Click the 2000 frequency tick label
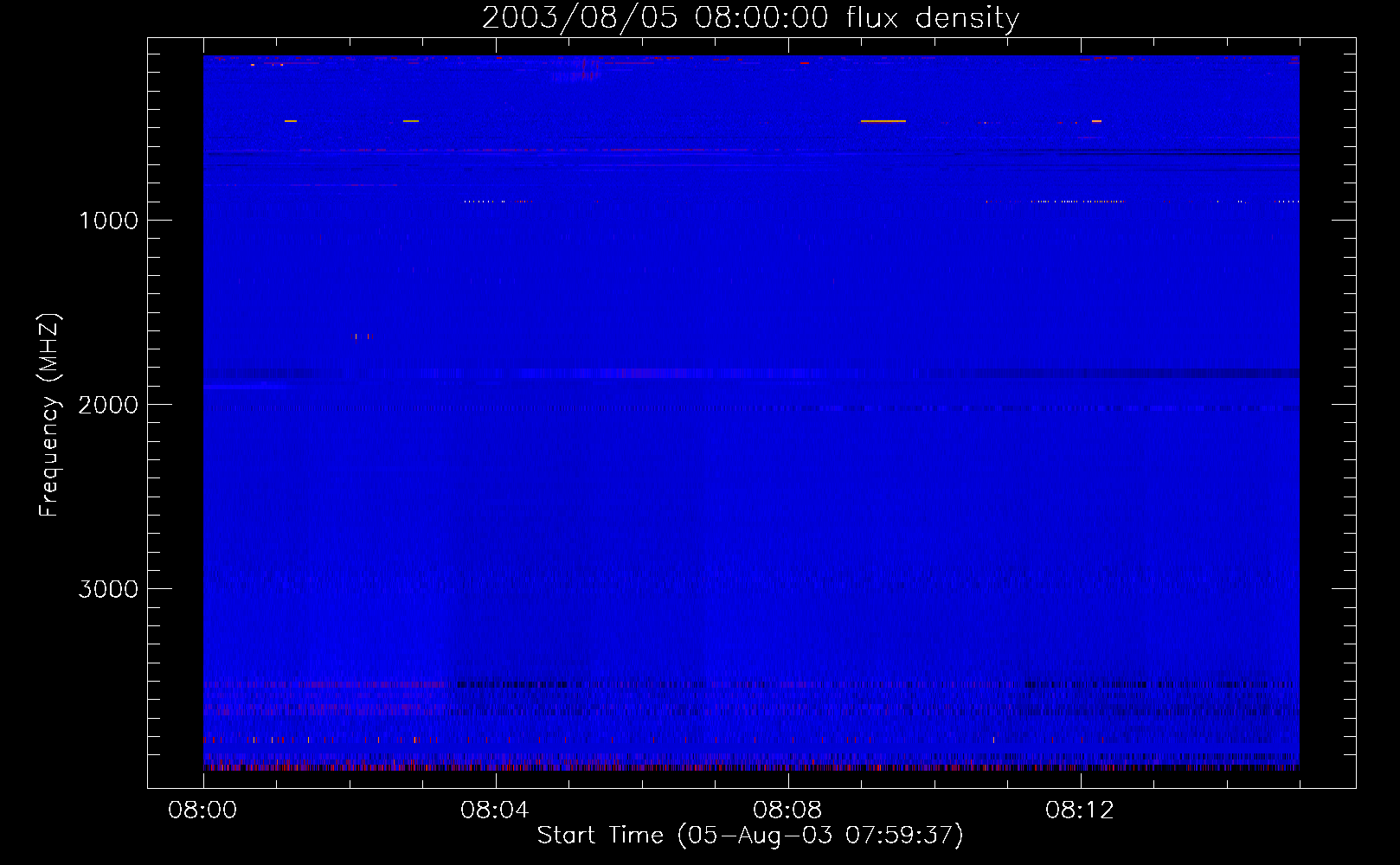The height and width of the screenshot is (865, 1400). point(108,405)
